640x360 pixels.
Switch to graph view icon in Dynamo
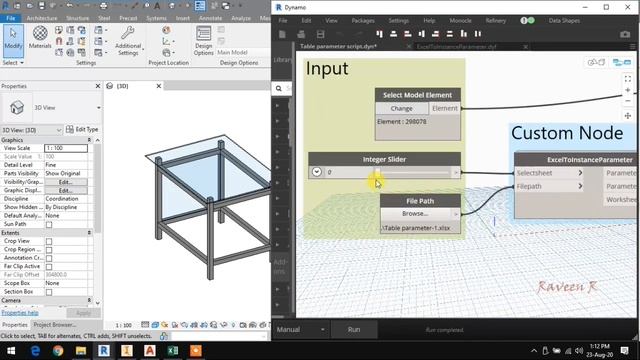click(x=622, y=62)
